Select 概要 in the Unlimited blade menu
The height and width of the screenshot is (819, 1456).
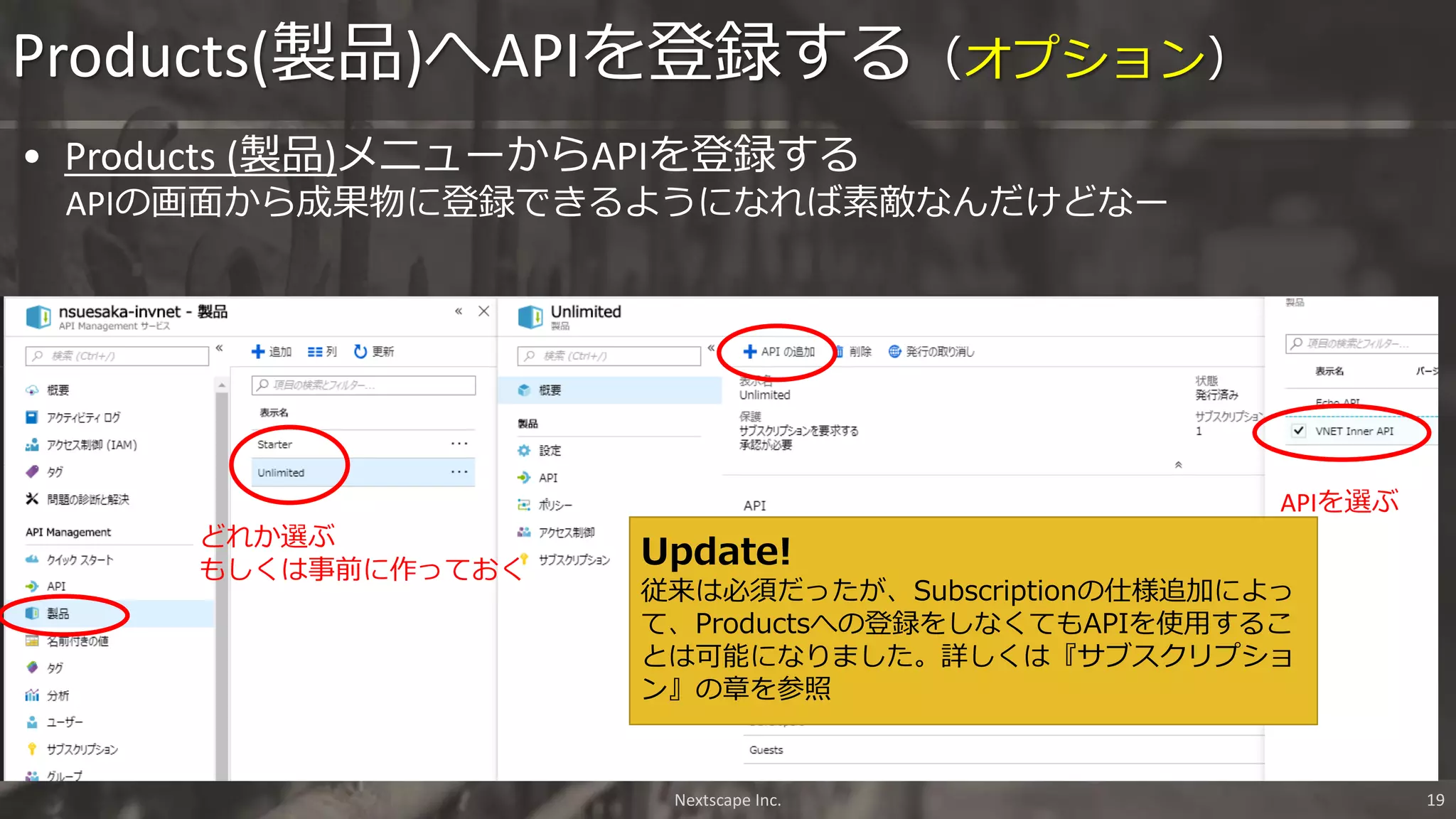[x=610, y=390]
